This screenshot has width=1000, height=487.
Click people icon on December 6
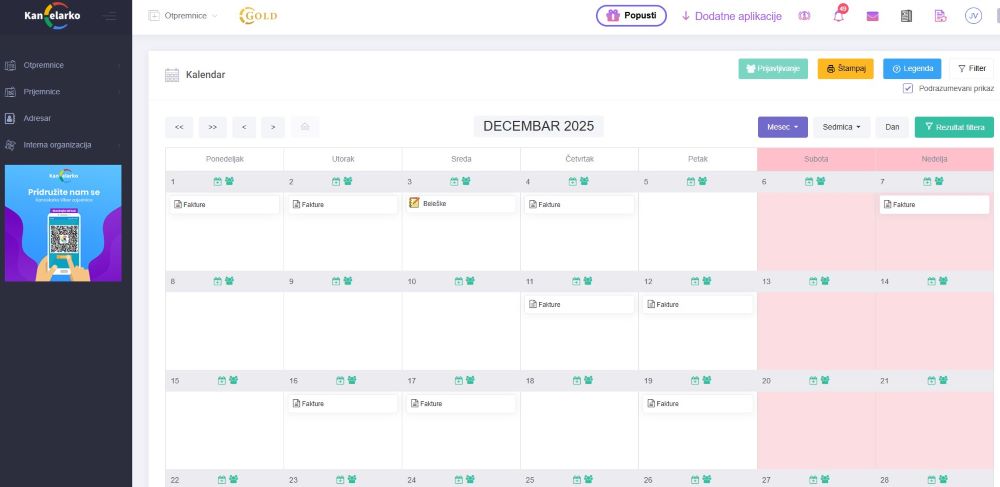click(x=821, y=182)
